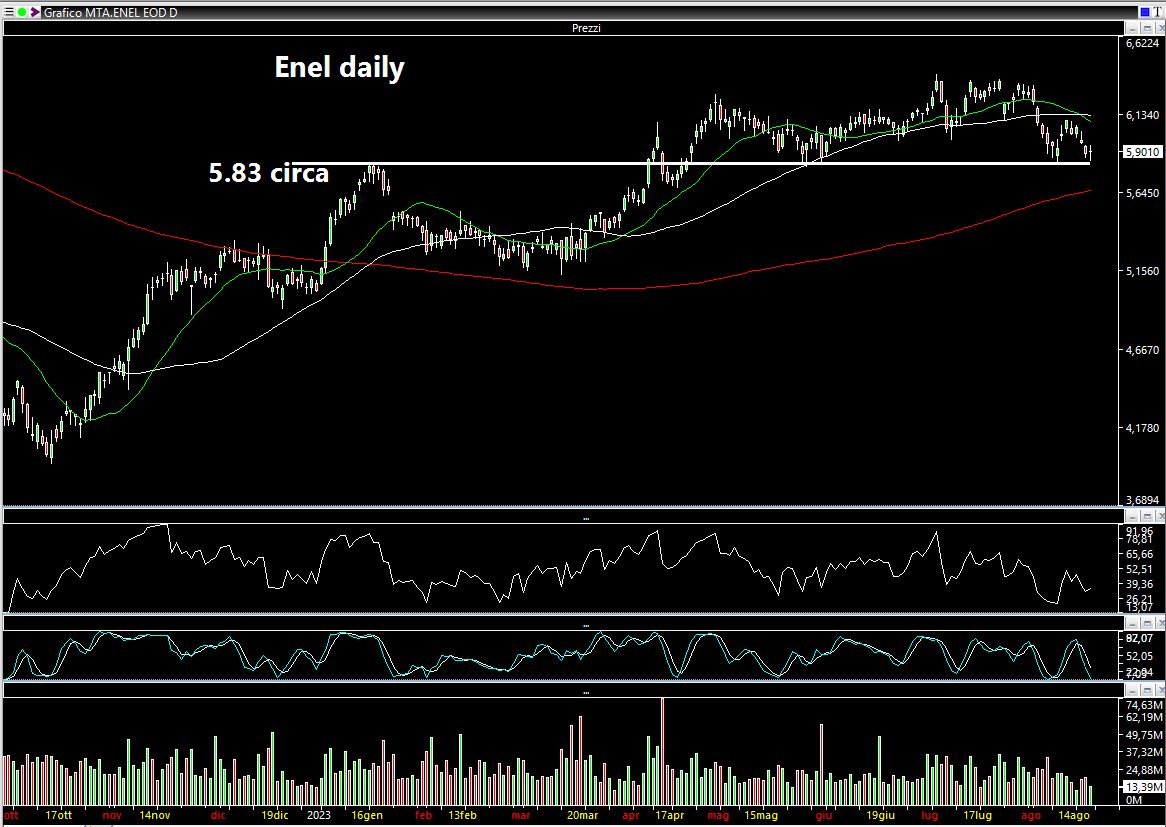Click the blue square icon at top right
The height and width of the screenshot is (827, 1166).
pos(1145,12)
